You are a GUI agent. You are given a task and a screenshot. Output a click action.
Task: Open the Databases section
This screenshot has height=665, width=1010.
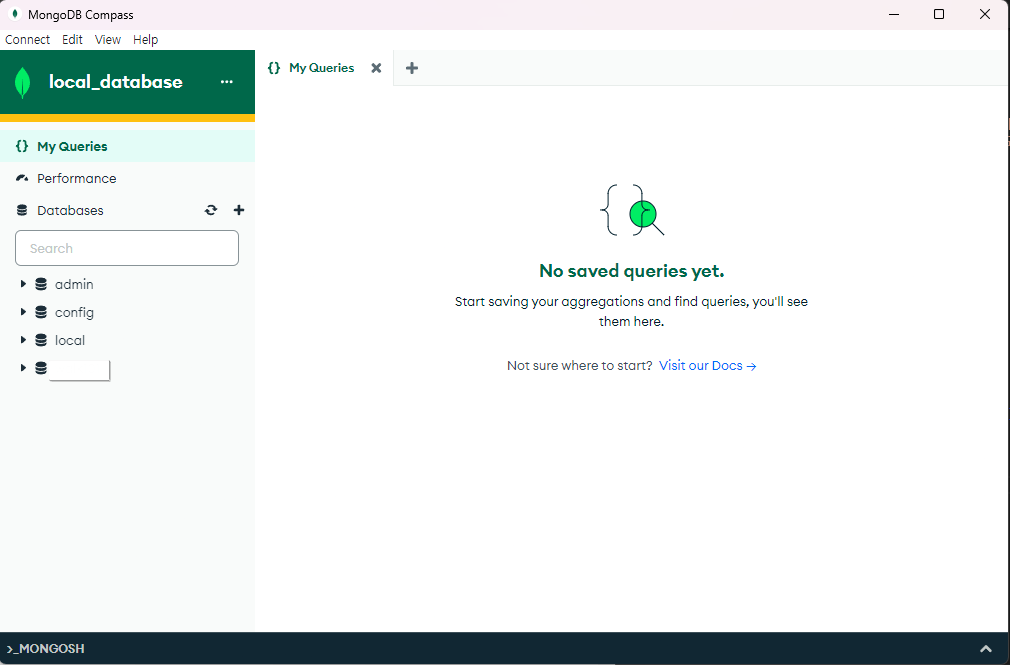click(70, 210)
